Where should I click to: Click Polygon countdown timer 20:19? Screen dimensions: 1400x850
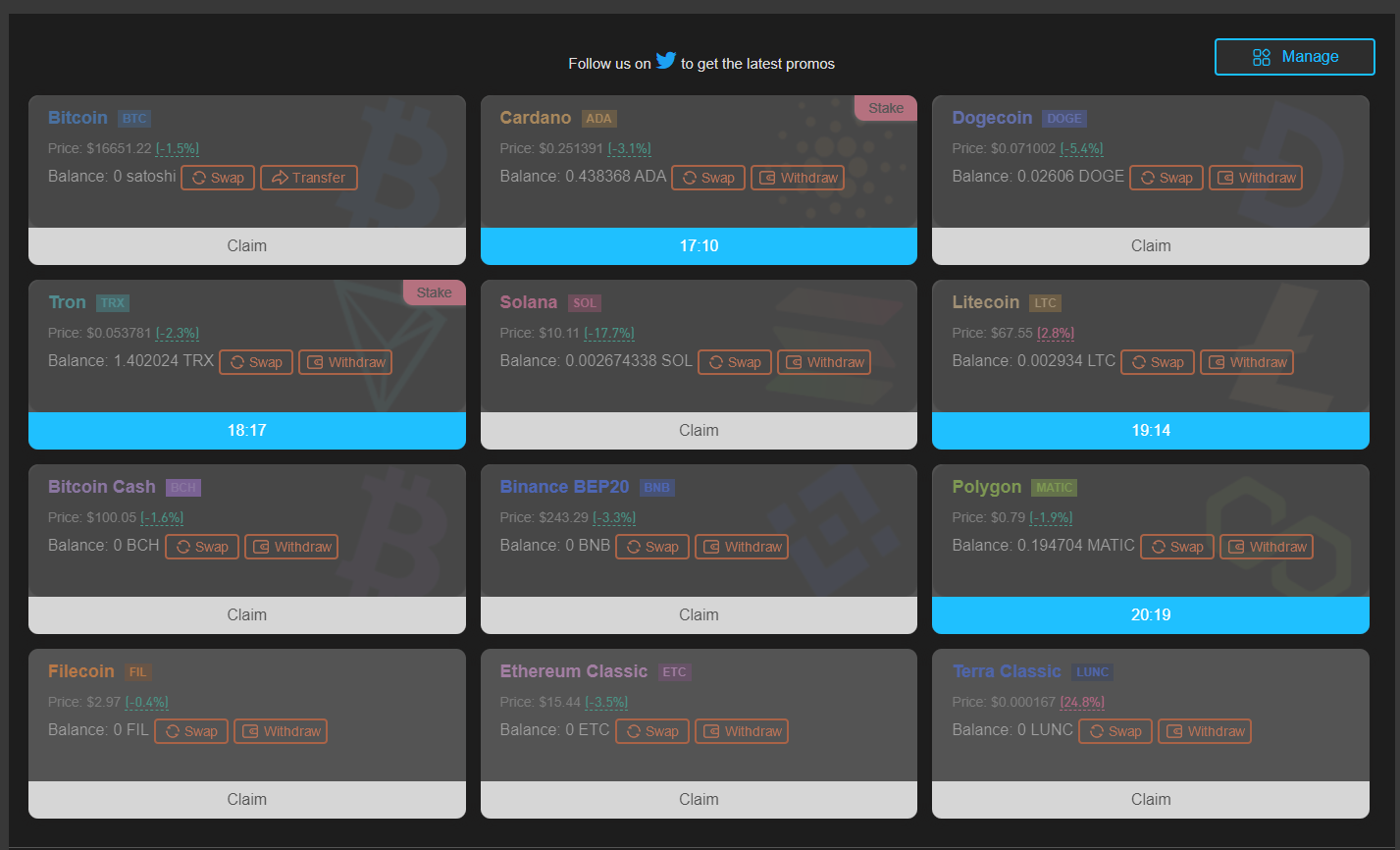(1151, 615)
